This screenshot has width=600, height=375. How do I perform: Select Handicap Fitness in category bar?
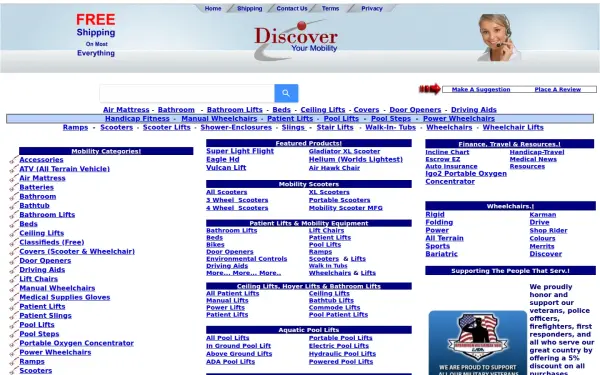(137, 119)
